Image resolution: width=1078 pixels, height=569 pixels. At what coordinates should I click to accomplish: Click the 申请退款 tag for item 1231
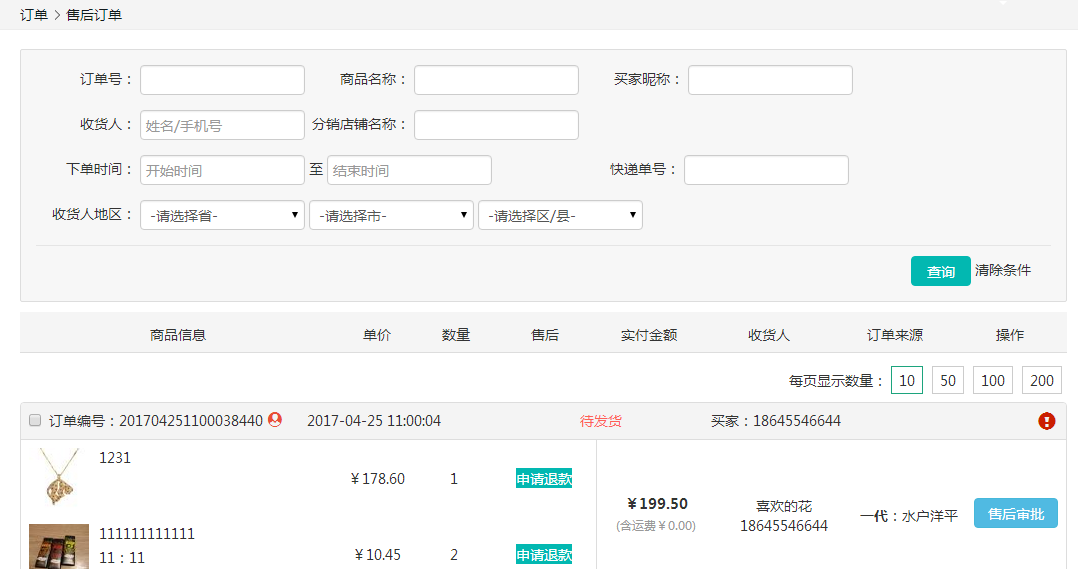pos(544,479)
